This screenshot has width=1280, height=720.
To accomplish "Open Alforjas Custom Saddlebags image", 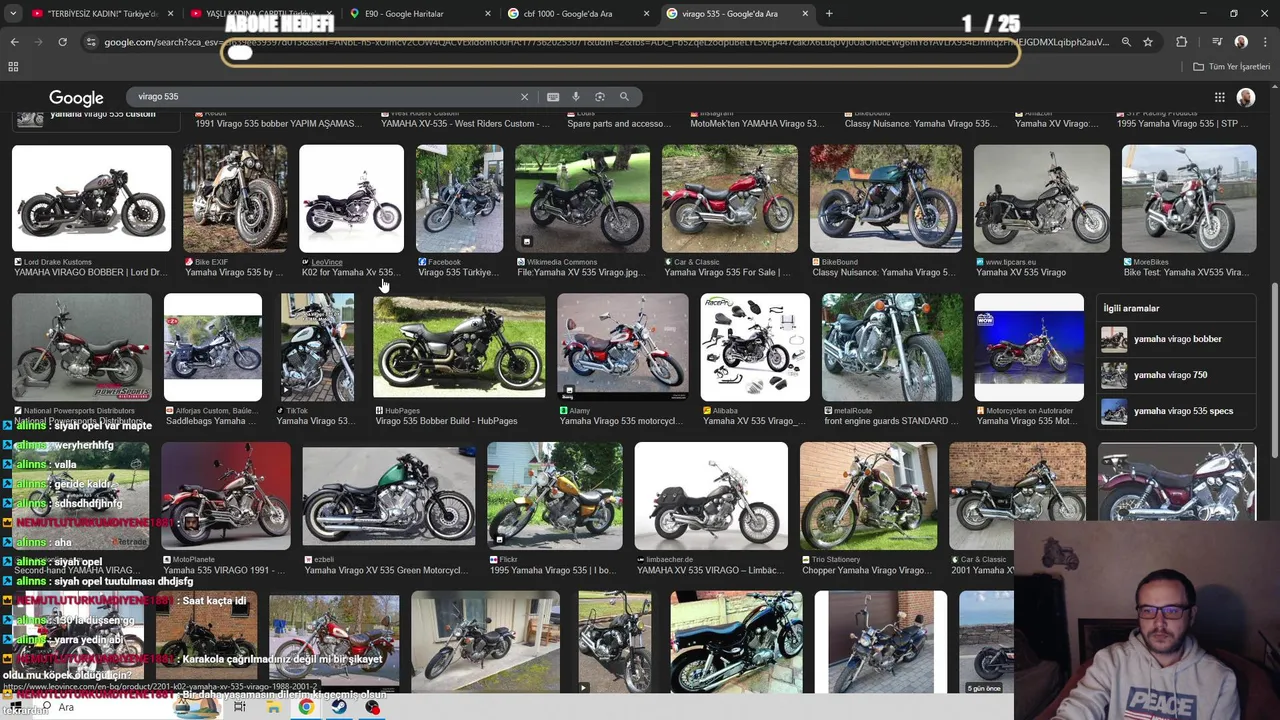I will pyautogui.click(x=213, y=347).
